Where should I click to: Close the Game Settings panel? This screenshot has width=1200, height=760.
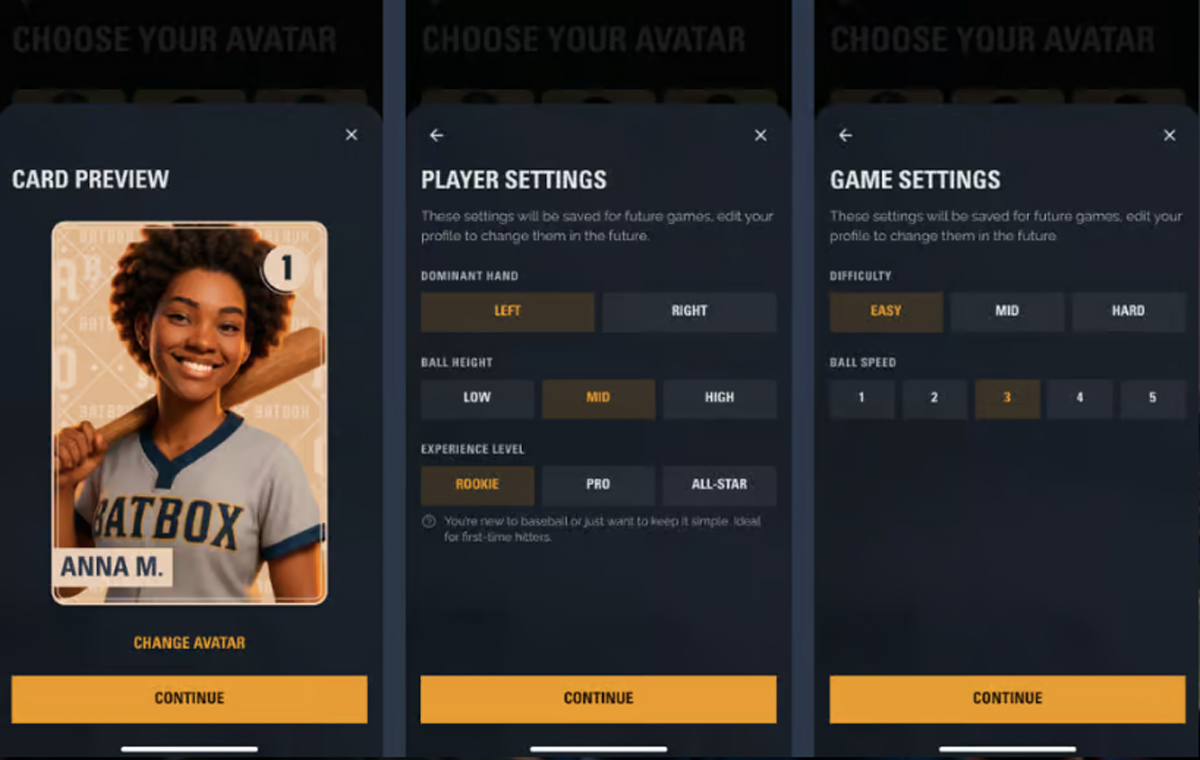[x=1169, y=135]
